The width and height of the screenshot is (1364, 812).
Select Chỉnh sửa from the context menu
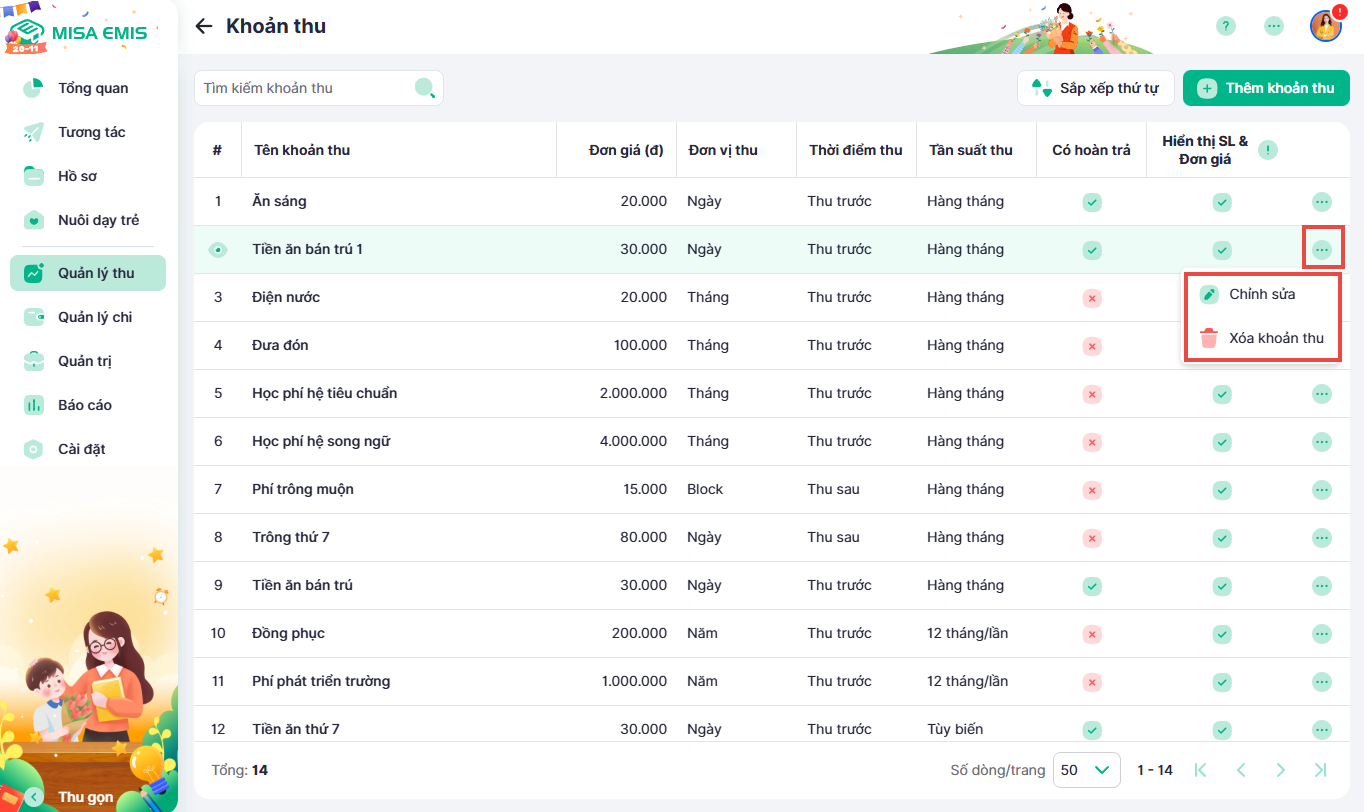[x=1261, y=294]
